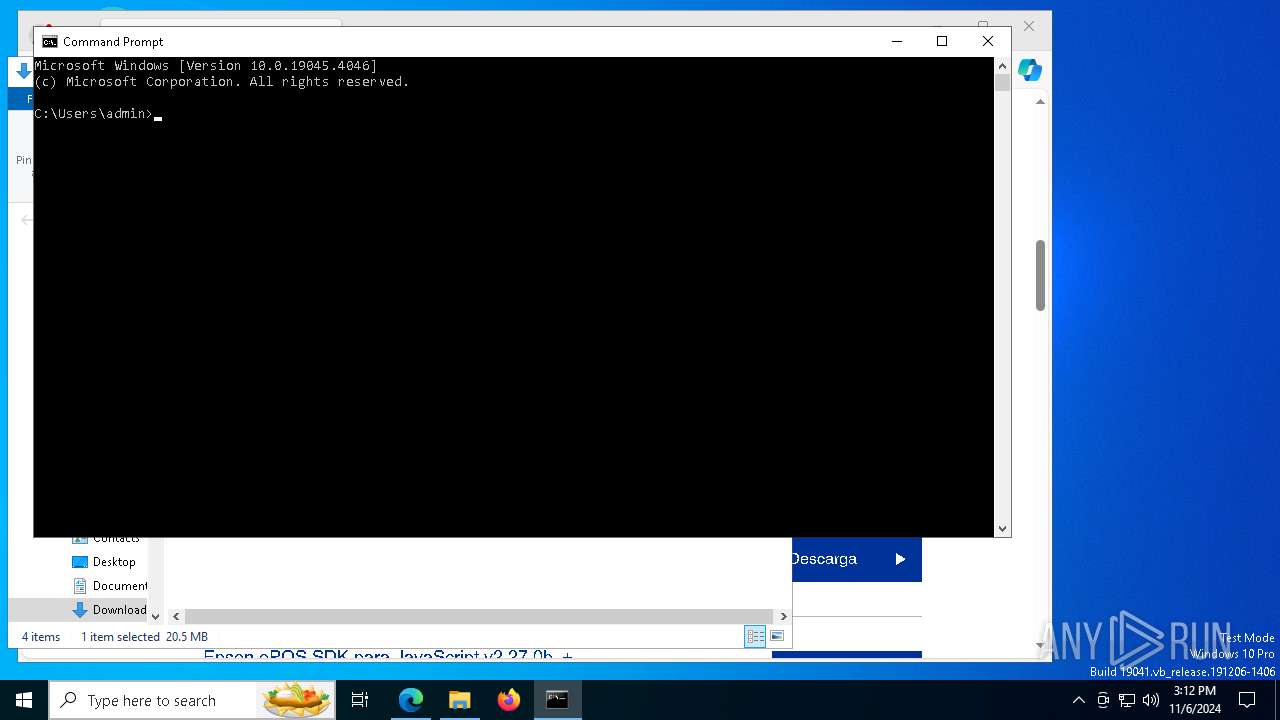Click Documents icon in navigation pane

click(80, 586)
